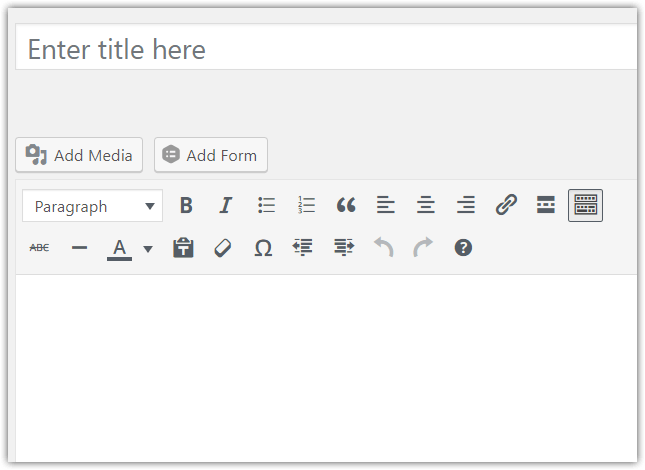Image resolution: width=645 pixels, height=470 pixels.
Task: Open keyboard shortcuts help icon
Action: 463,248
